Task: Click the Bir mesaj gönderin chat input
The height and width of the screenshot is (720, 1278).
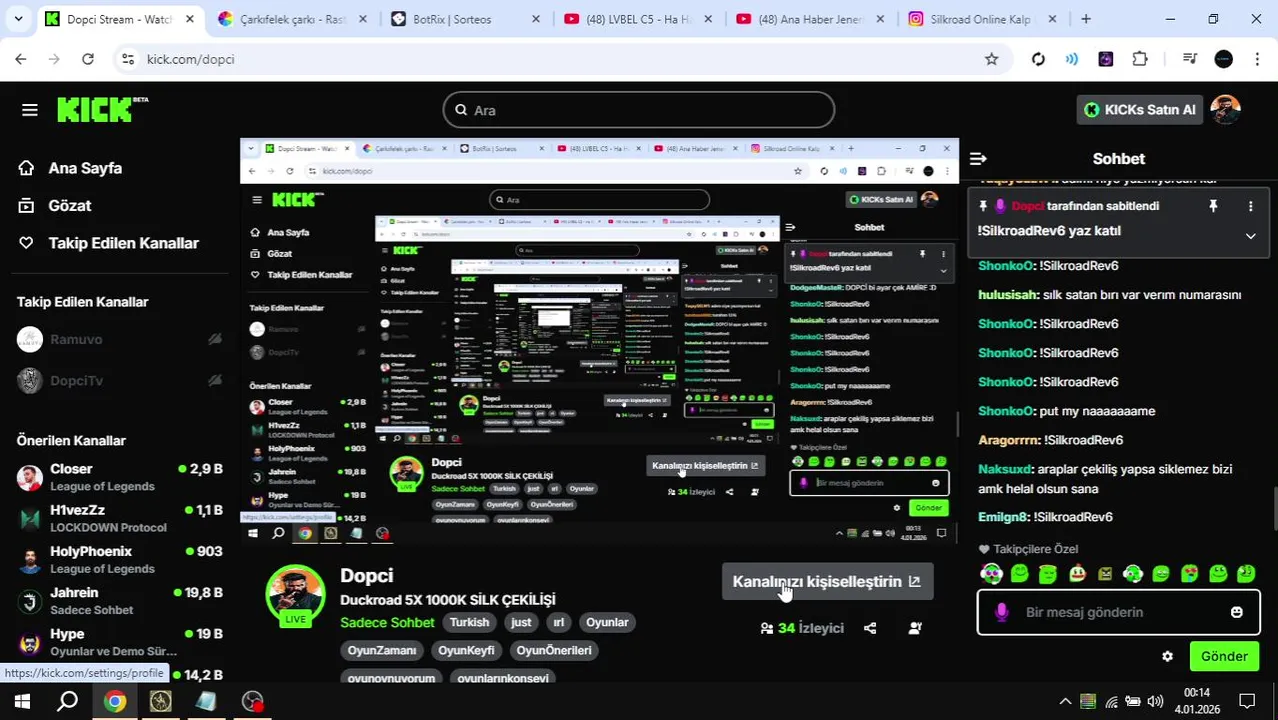Action: tap(1118, 612)
